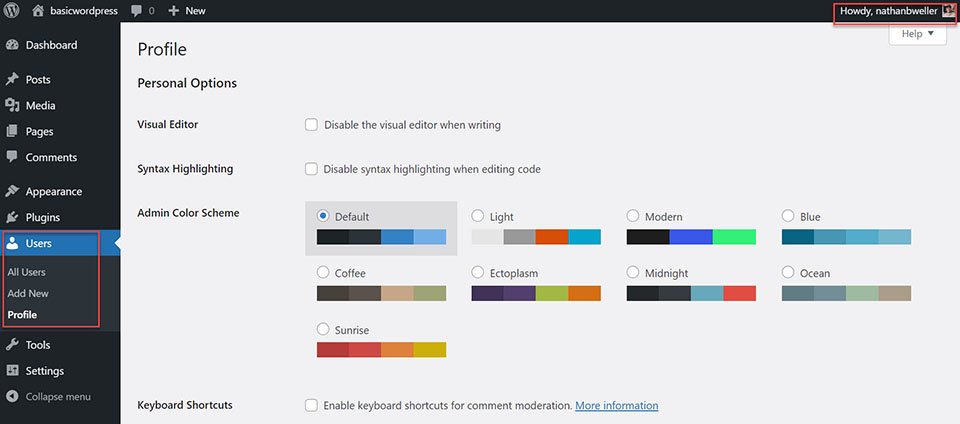Image resolution: width=960 pixels, height=424 pixels.
Task: Follow the More information link
Action: (x=616, y=406)
